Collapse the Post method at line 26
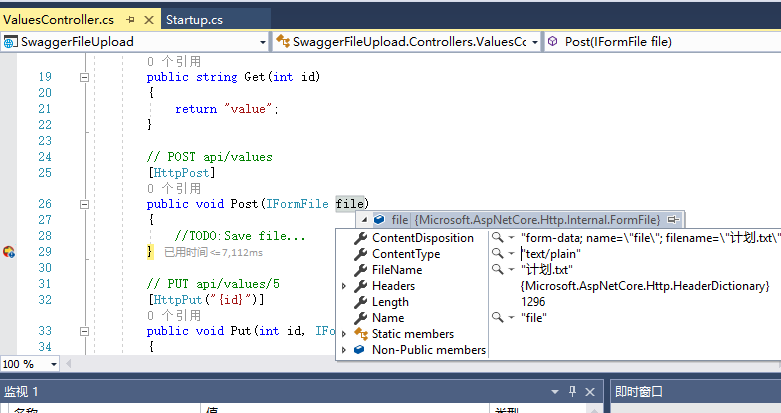 pyautogui.click(x=84, y=204)
